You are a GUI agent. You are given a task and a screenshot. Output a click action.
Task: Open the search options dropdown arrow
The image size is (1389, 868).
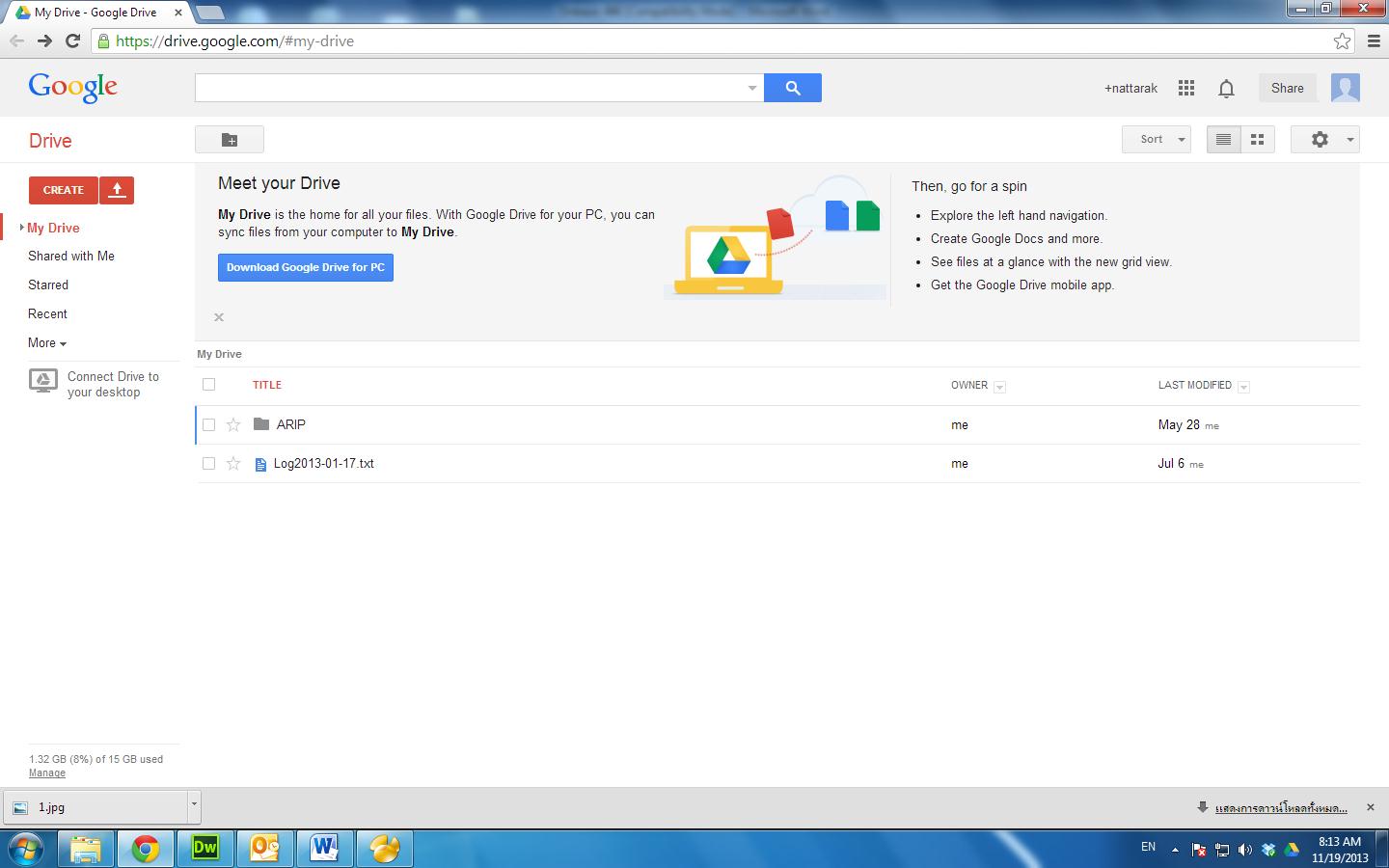coord(752,88)
